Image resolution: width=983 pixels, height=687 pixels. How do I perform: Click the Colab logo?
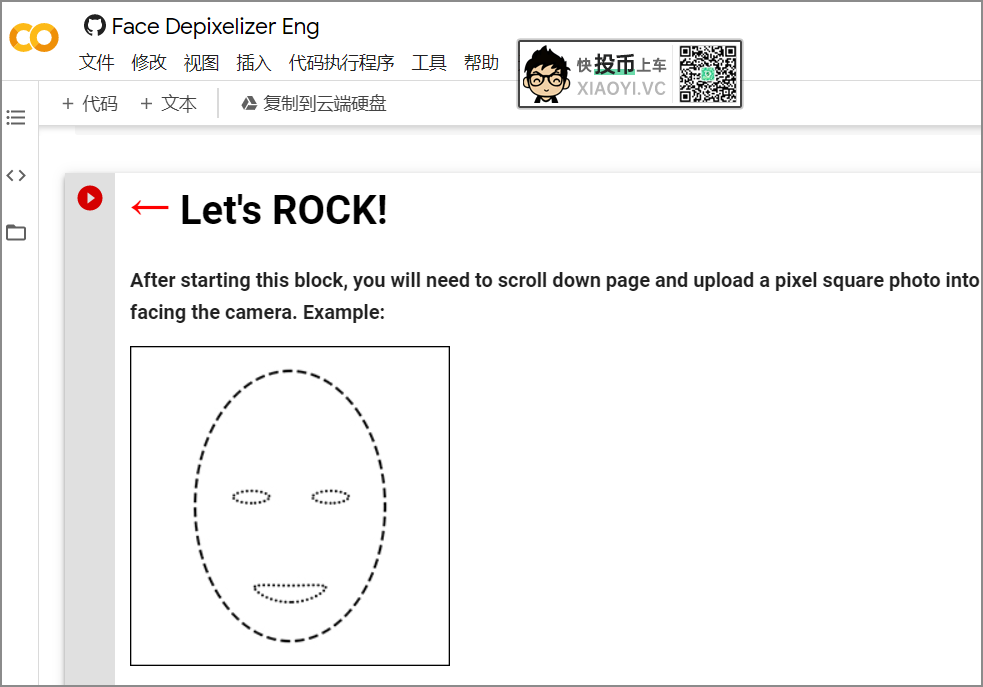pyautogui.click(x=34, y=38)
